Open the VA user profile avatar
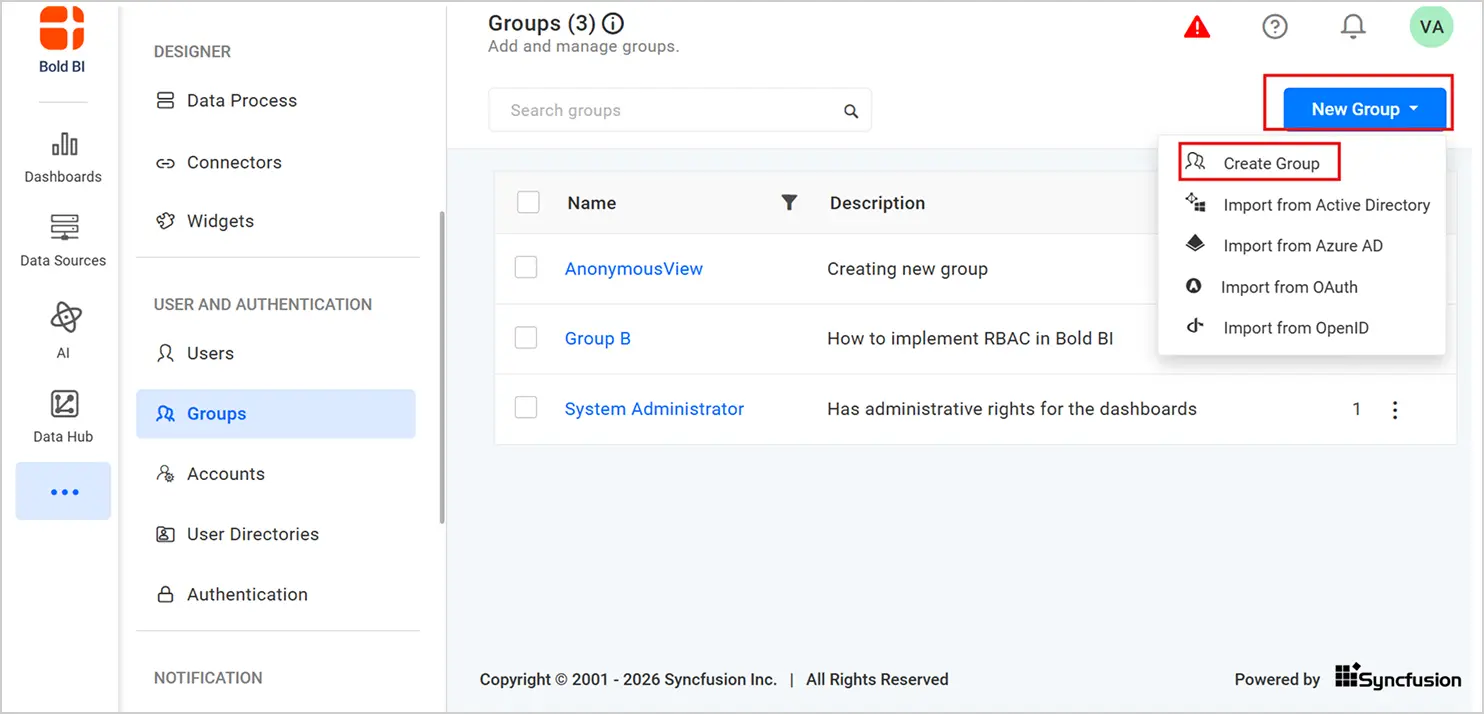Screen dimensions: 1484x714 tap(1431, 27)
